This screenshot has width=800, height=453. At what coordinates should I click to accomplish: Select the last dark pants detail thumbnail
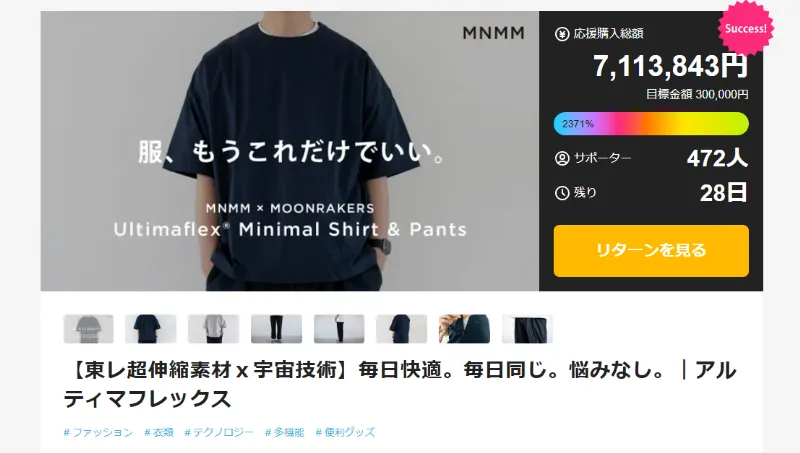pos(527,329)
